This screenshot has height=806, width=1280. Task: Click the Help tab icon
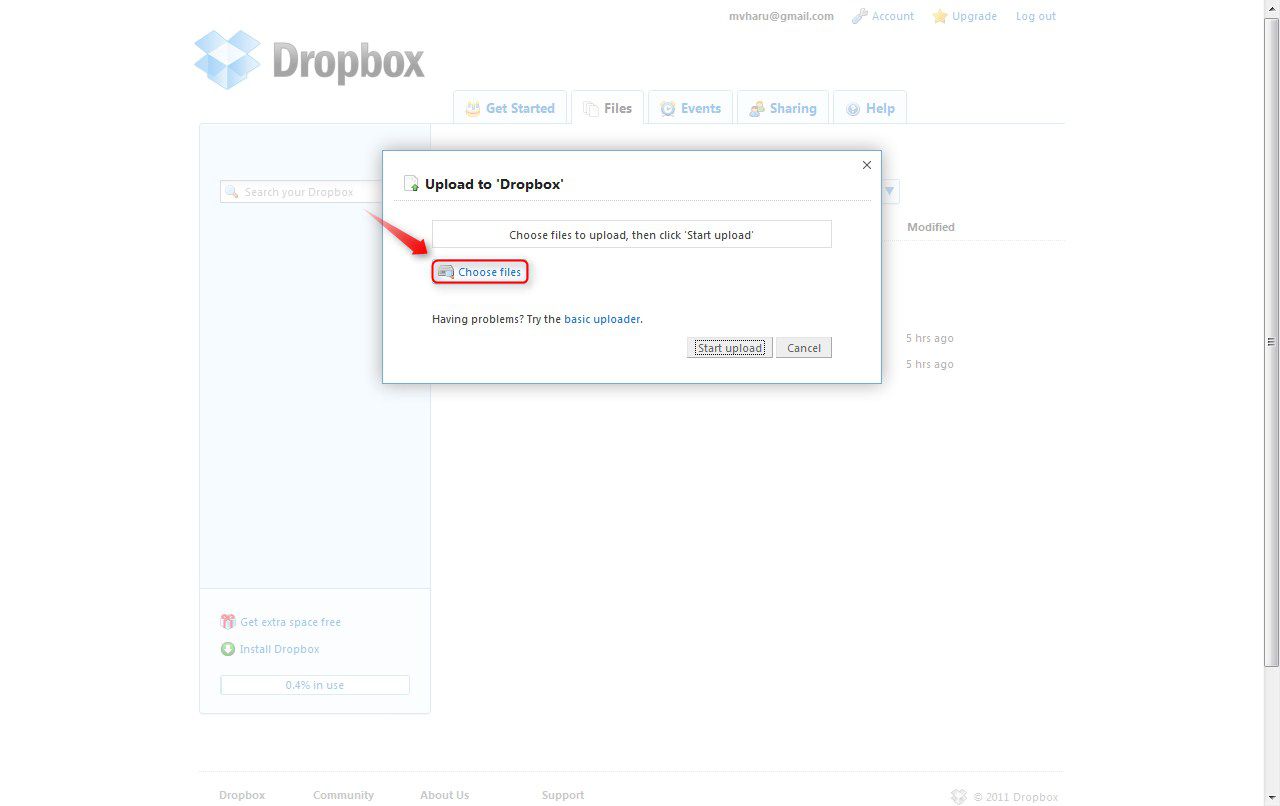[x=853, y=109]
